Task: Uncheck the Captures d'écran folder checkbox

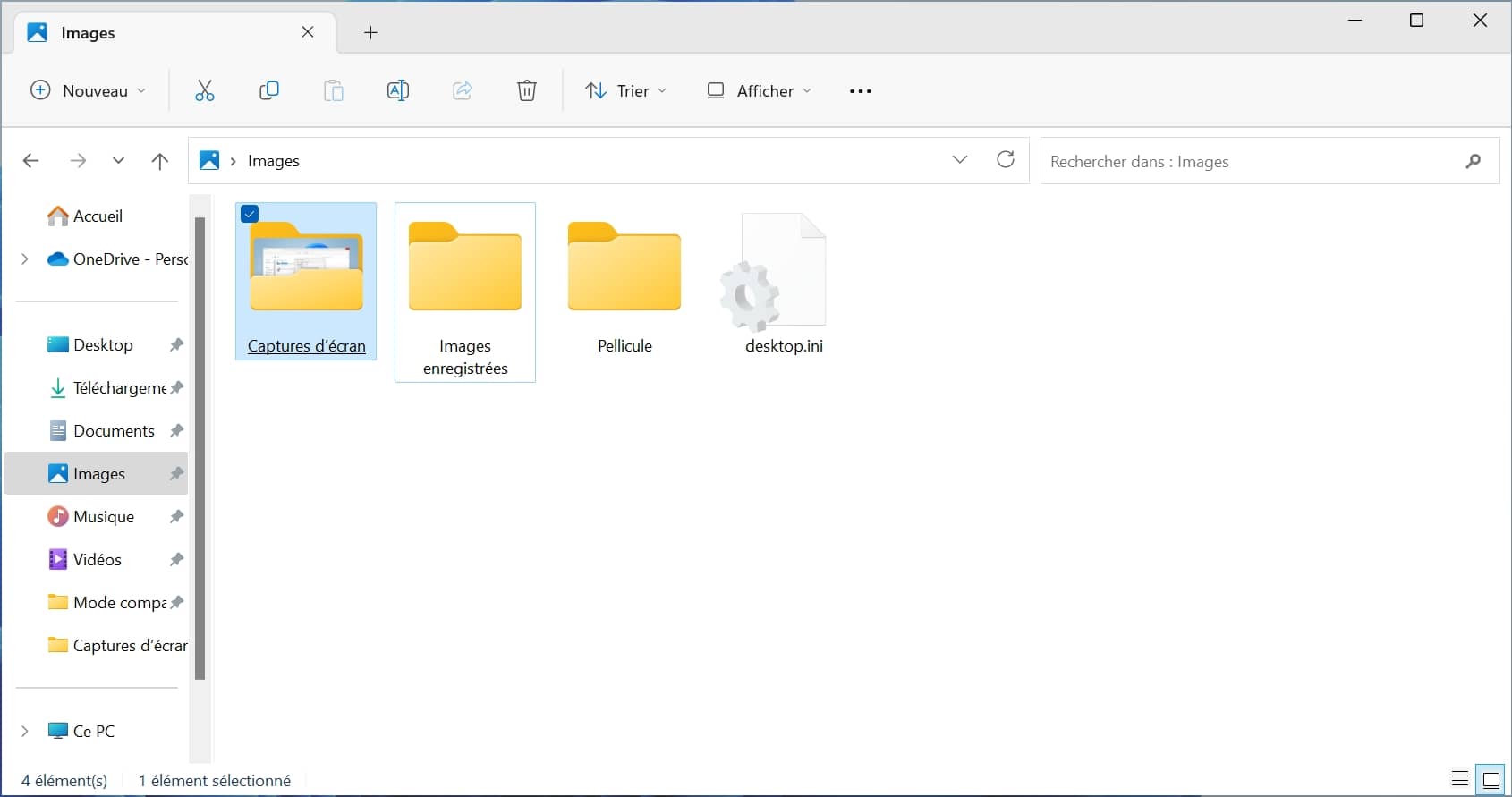Action: point(251,214)
